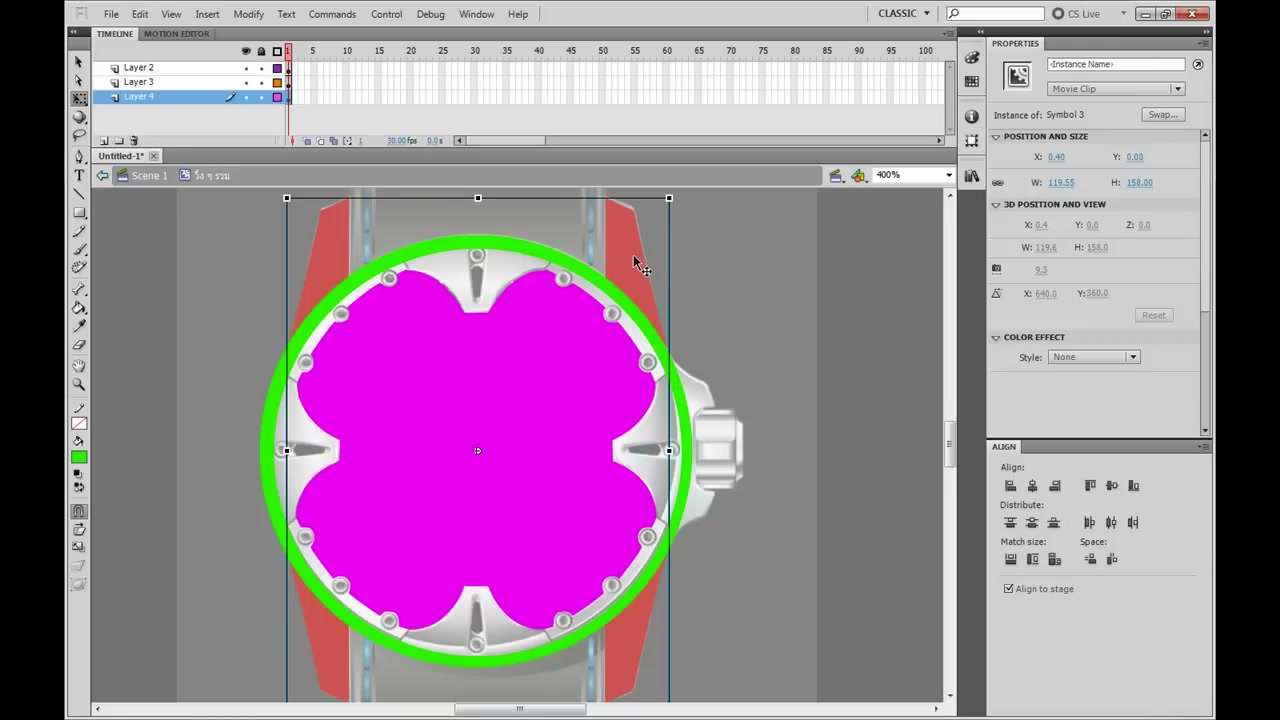Image resolution: width=1280 pixels, height=720 pixels.
Task: Click align horizontal center icon in Align panel
Action: tap(1032, 486)
